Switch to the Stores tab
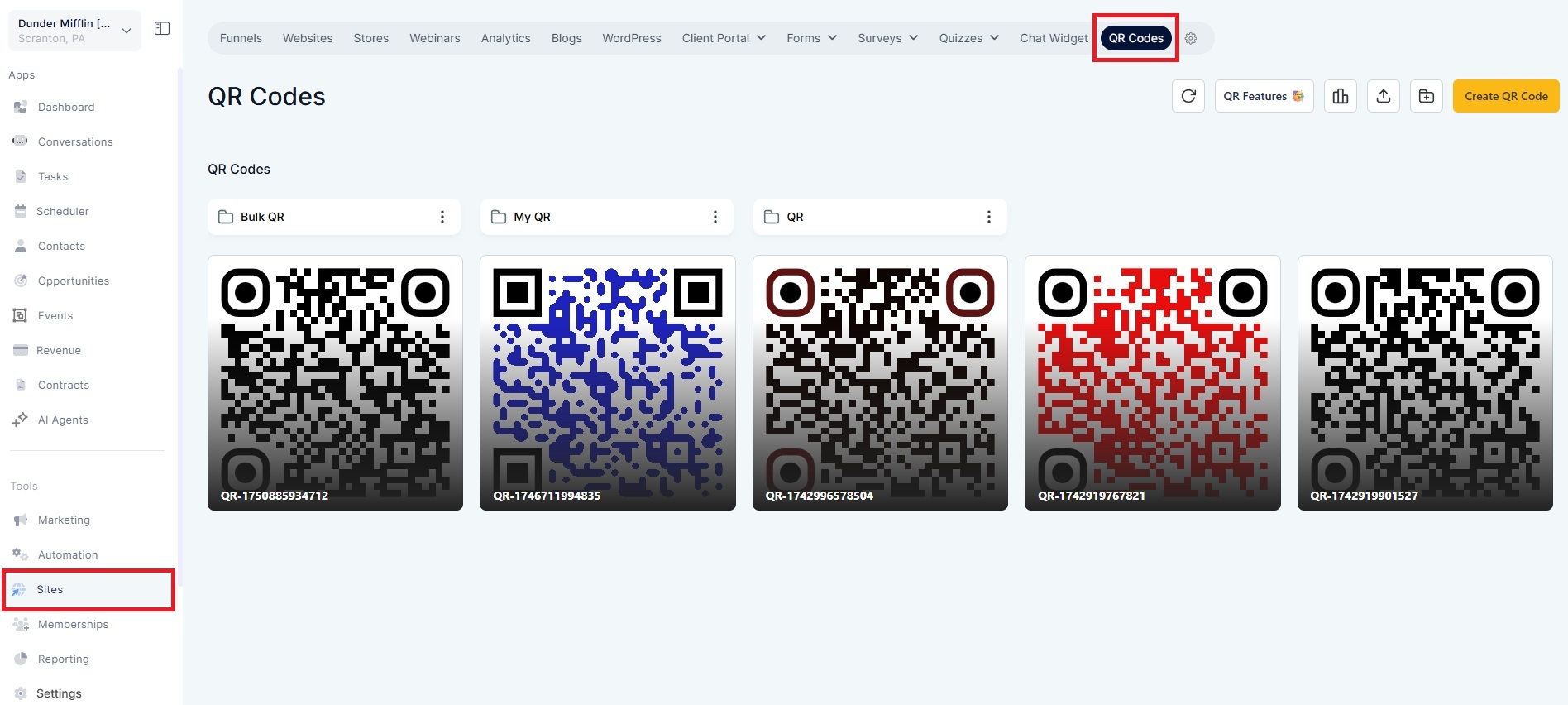 [371, 38]
